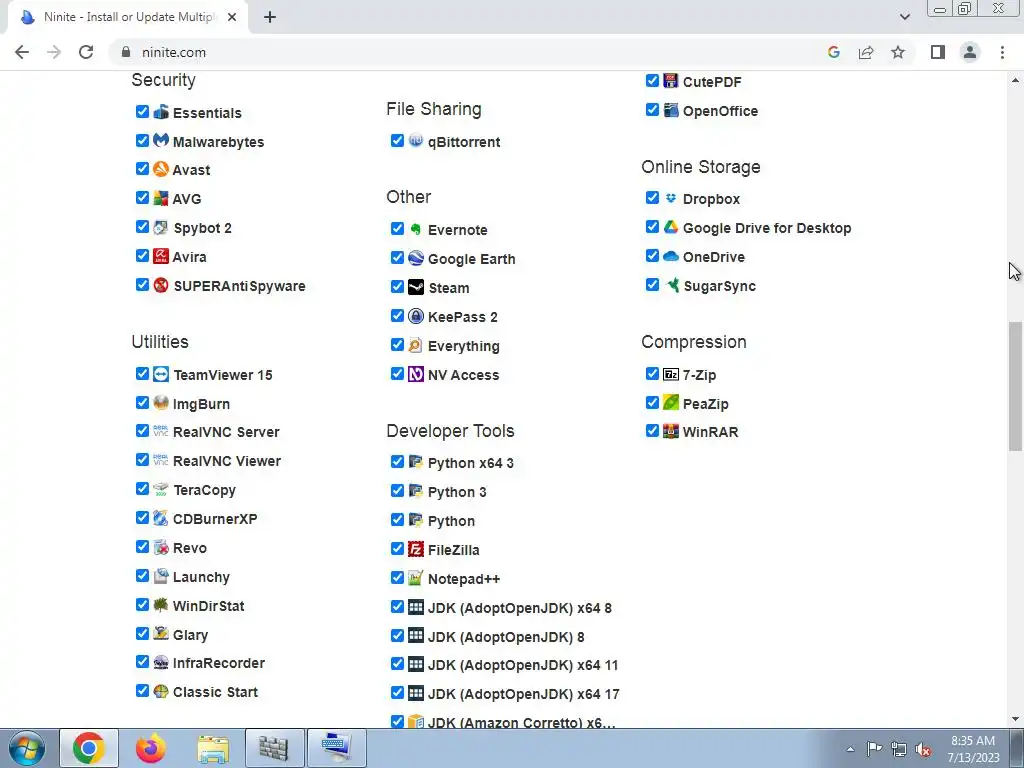This screenshot has height=768, width=1024.
Task: Click the Google Earth icon
Action: (x=416, y=258)
